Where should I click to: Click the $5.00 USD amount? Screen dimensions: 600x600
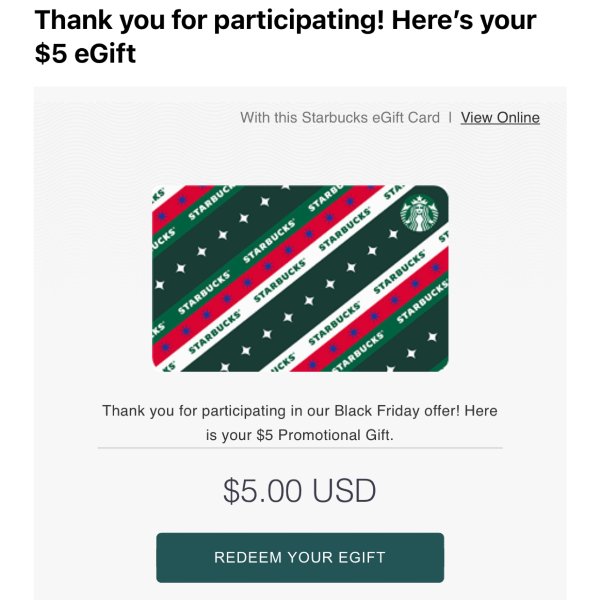[300, 491]
